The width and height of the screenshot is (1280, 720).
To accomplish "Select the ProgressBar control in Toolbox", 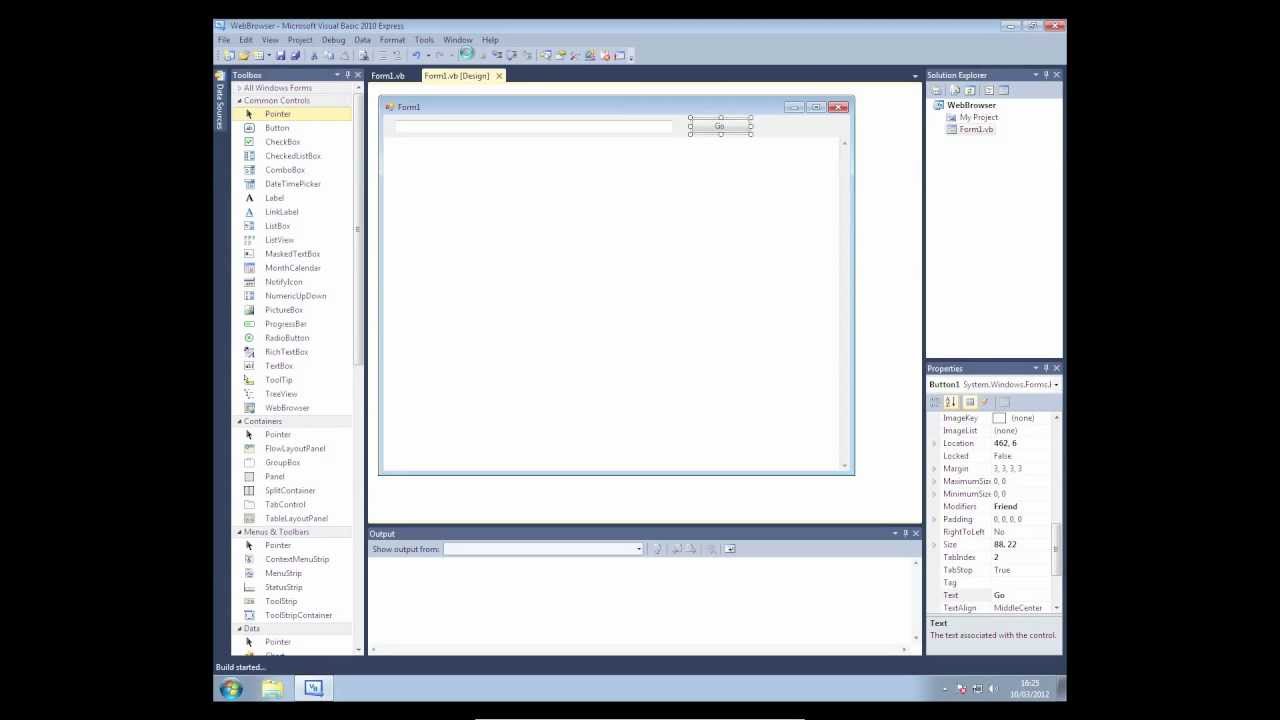I will [286, 324].
